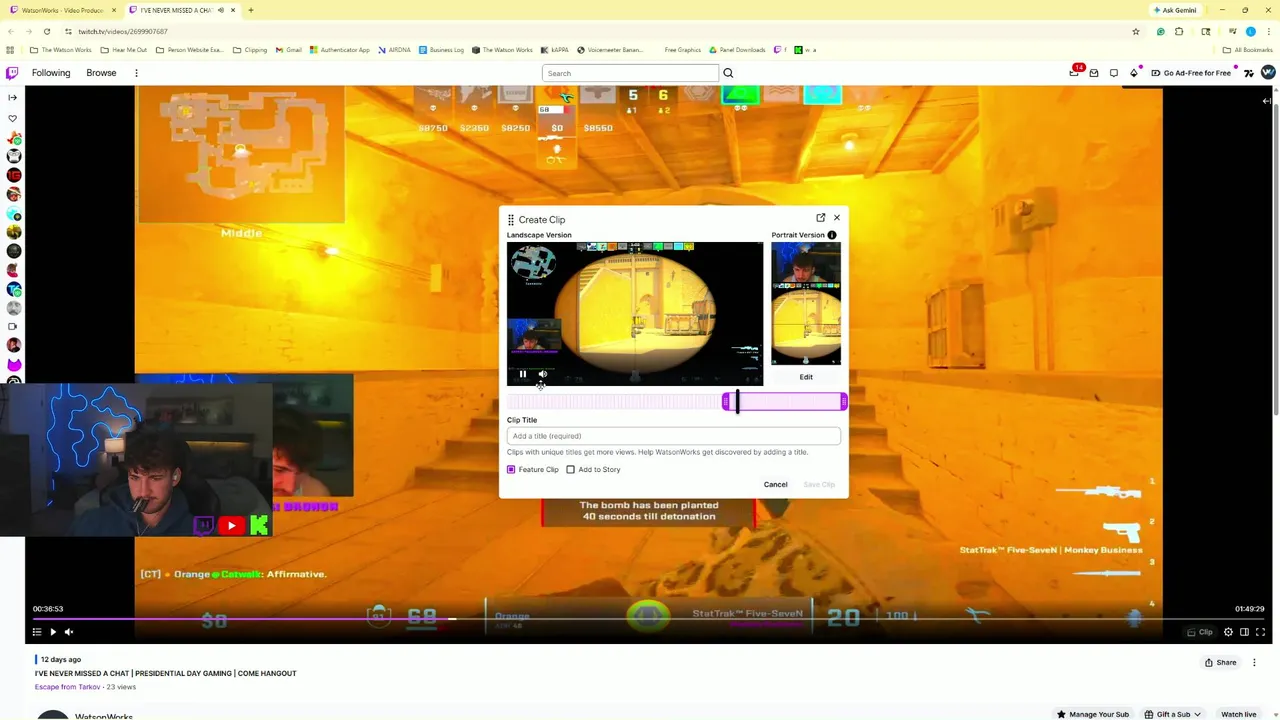
Task: Click the Save Clip button
Action: tap(819, 484)
